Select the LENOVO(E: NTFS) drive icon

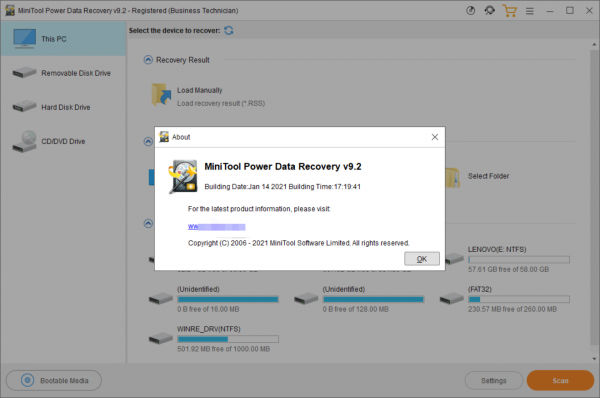pos(453,259)
